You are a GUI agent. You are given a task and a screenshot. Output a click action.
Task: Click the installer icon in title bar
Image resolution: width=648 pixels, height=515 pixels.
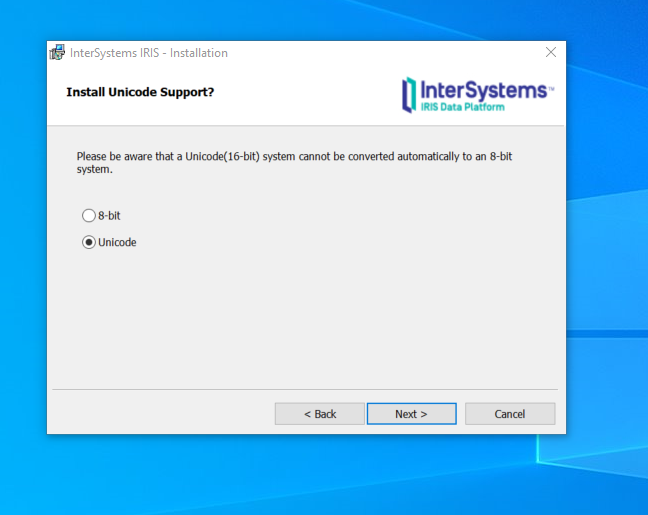[57, 52]
